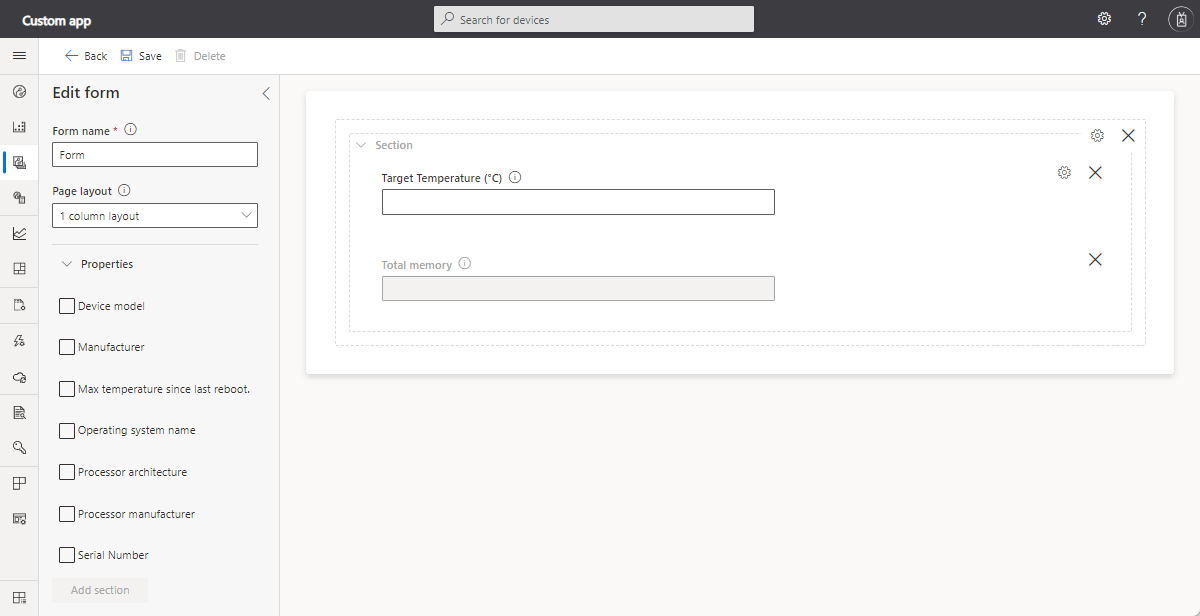1200x616 pixels.
Task: Collapse the Properties list chevron
Action: pyautogui.click(x=67, y=264)
